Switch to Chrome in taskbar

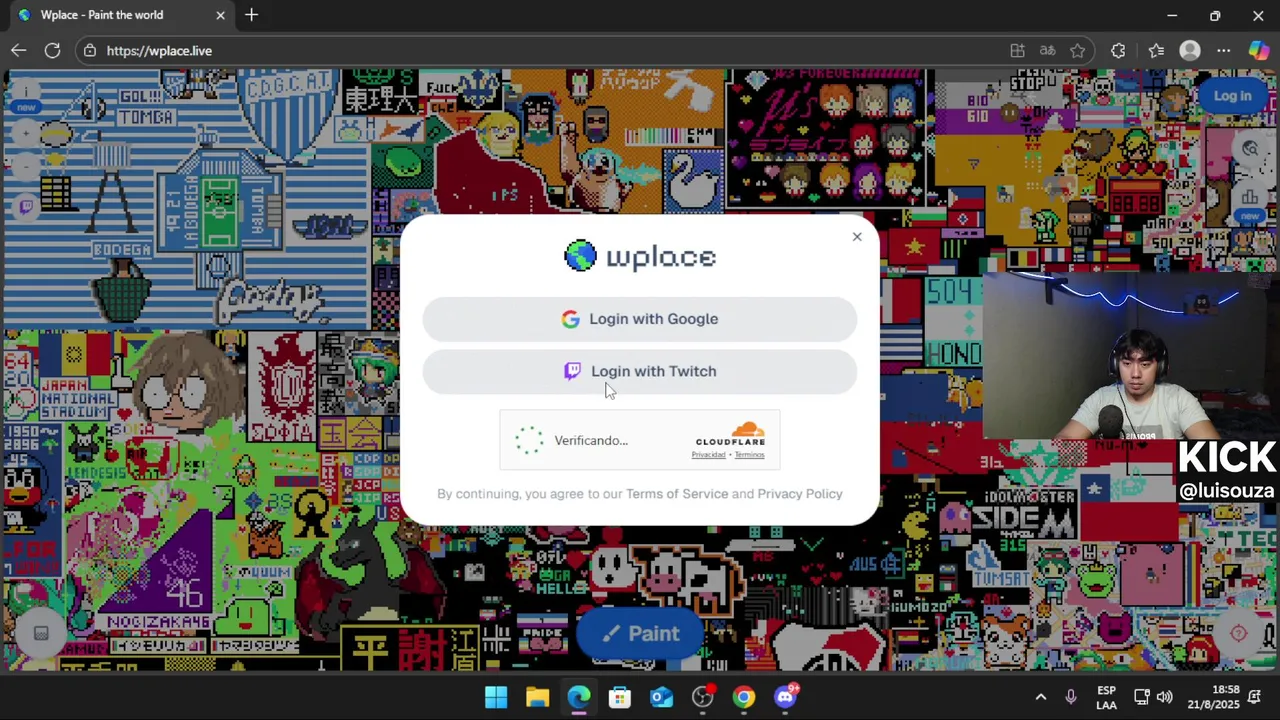click(744, 697)
